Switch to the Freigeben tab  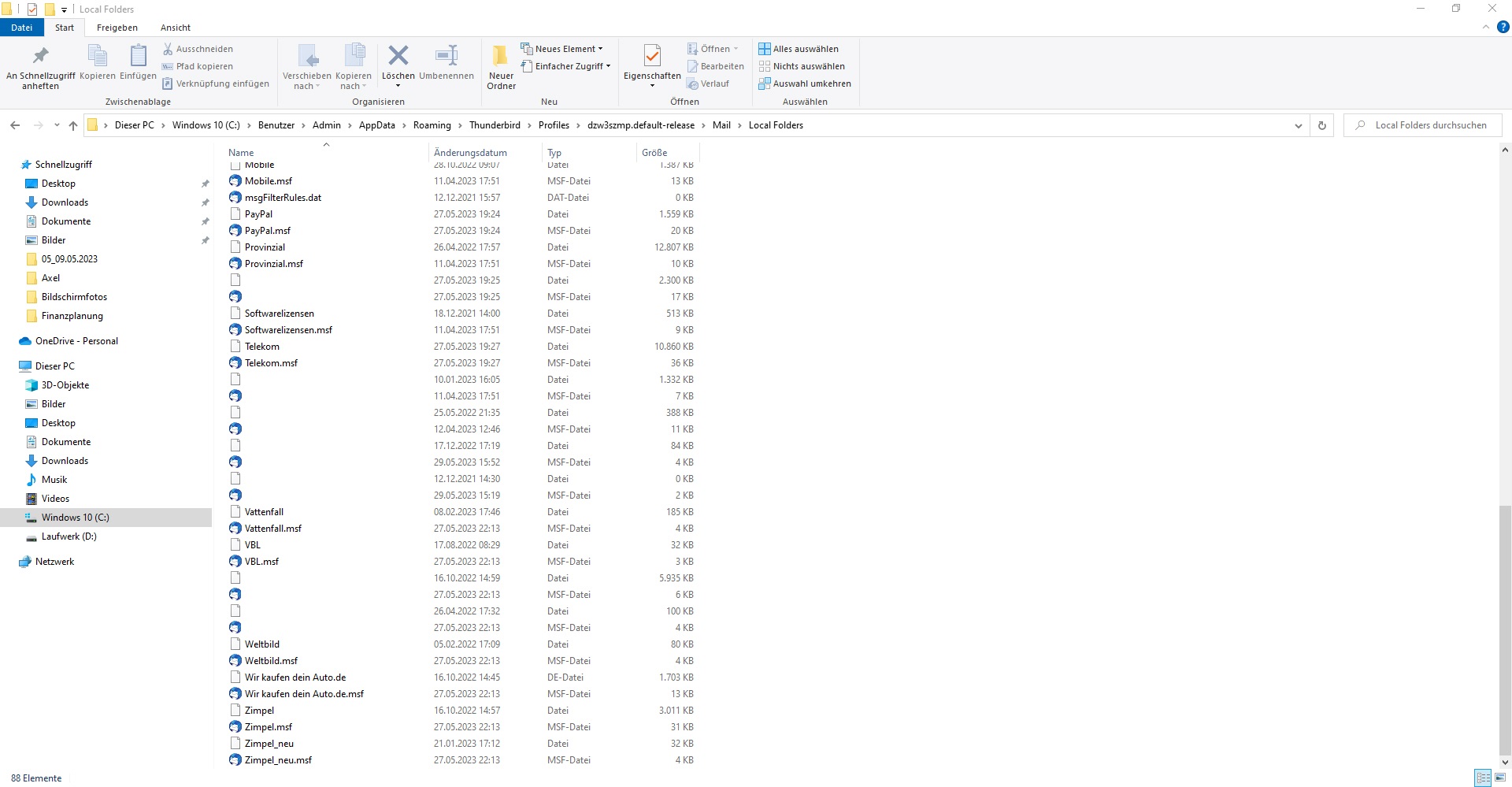[x=117, y=28]
